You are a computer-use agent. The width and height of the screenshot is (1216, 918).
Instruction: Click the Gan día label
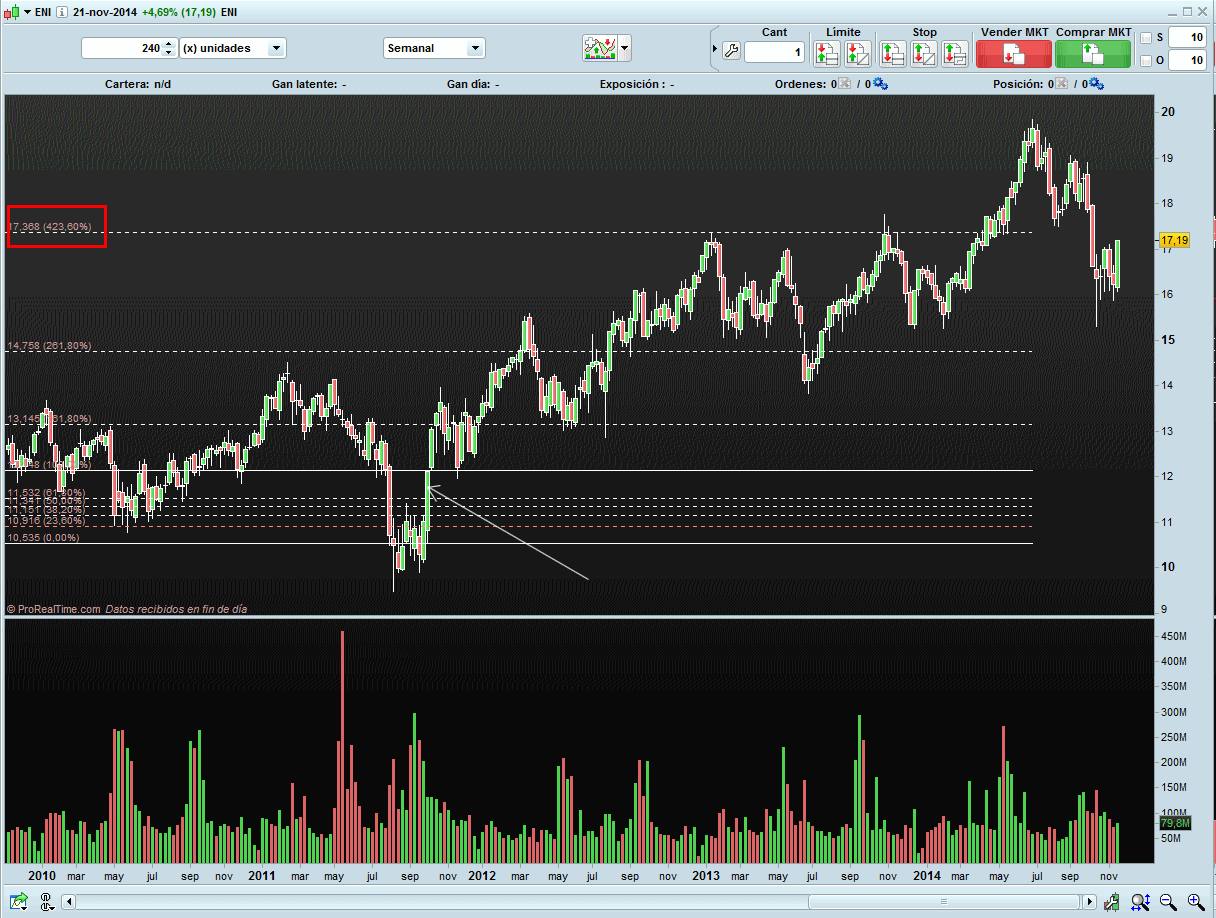coord(473,84)
